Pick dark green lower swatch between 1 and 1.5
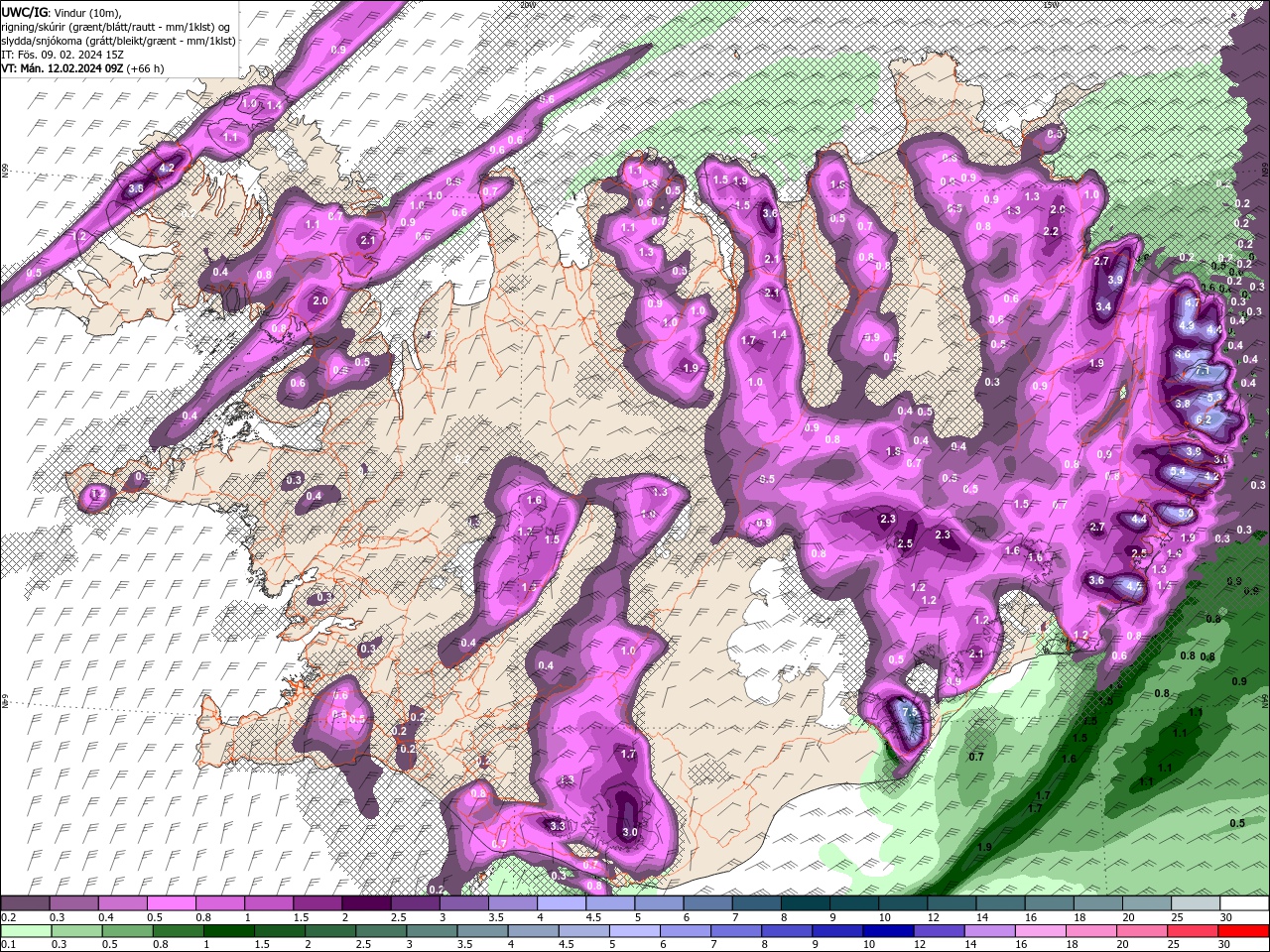The height and width of the screenshot is (952, 1270). pos(229,930)
